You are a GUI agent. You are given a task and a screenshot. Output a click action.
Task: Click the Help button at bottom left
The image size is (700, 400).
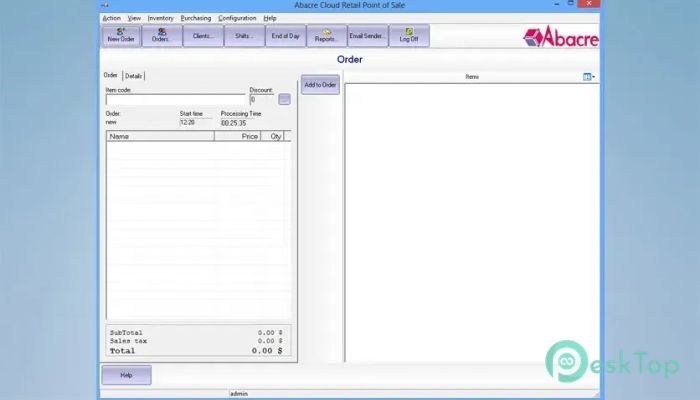tap(126, 375)
